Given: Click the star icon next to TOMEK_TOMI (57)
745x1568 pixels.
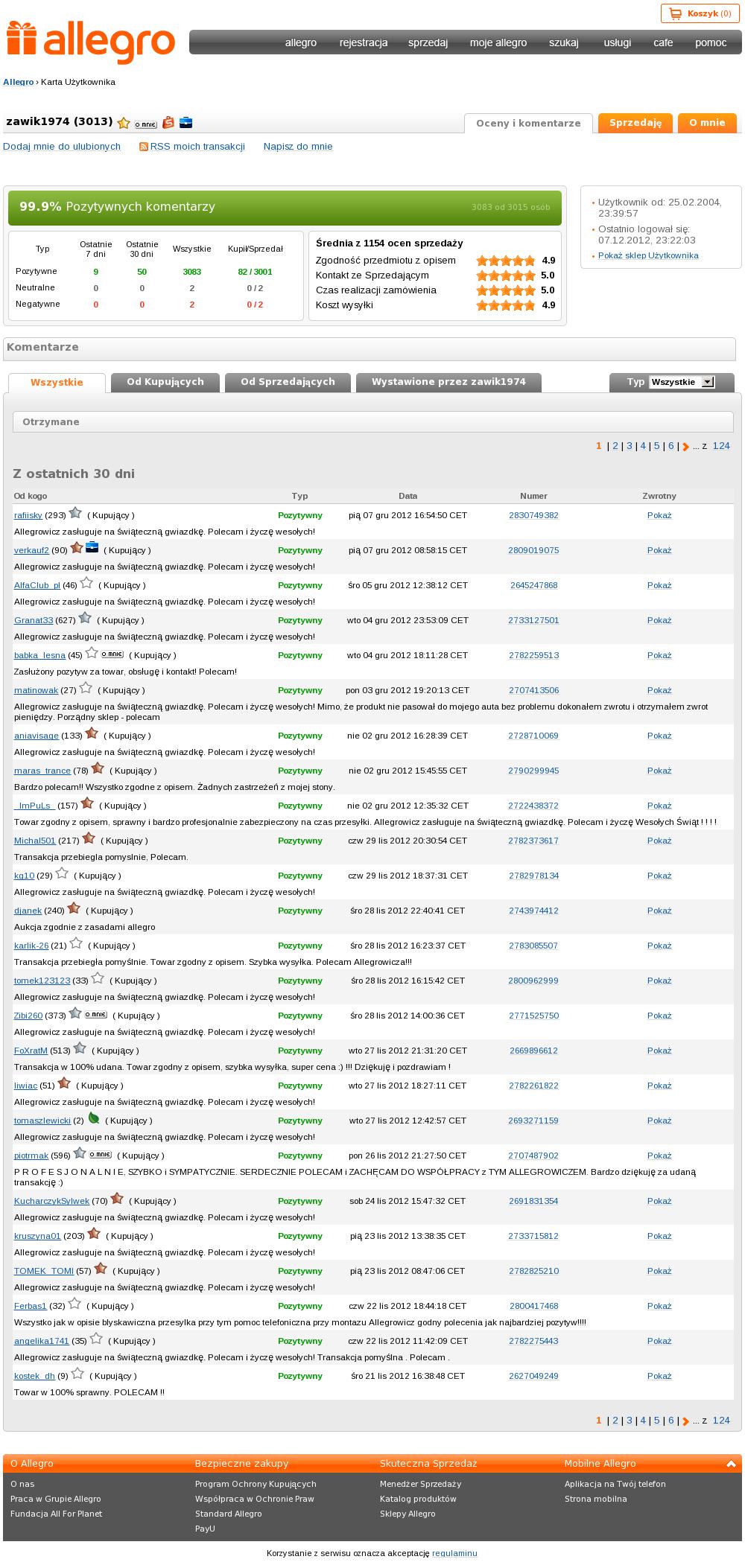Looking at the screenshot, I should [x=101, y=1269].
